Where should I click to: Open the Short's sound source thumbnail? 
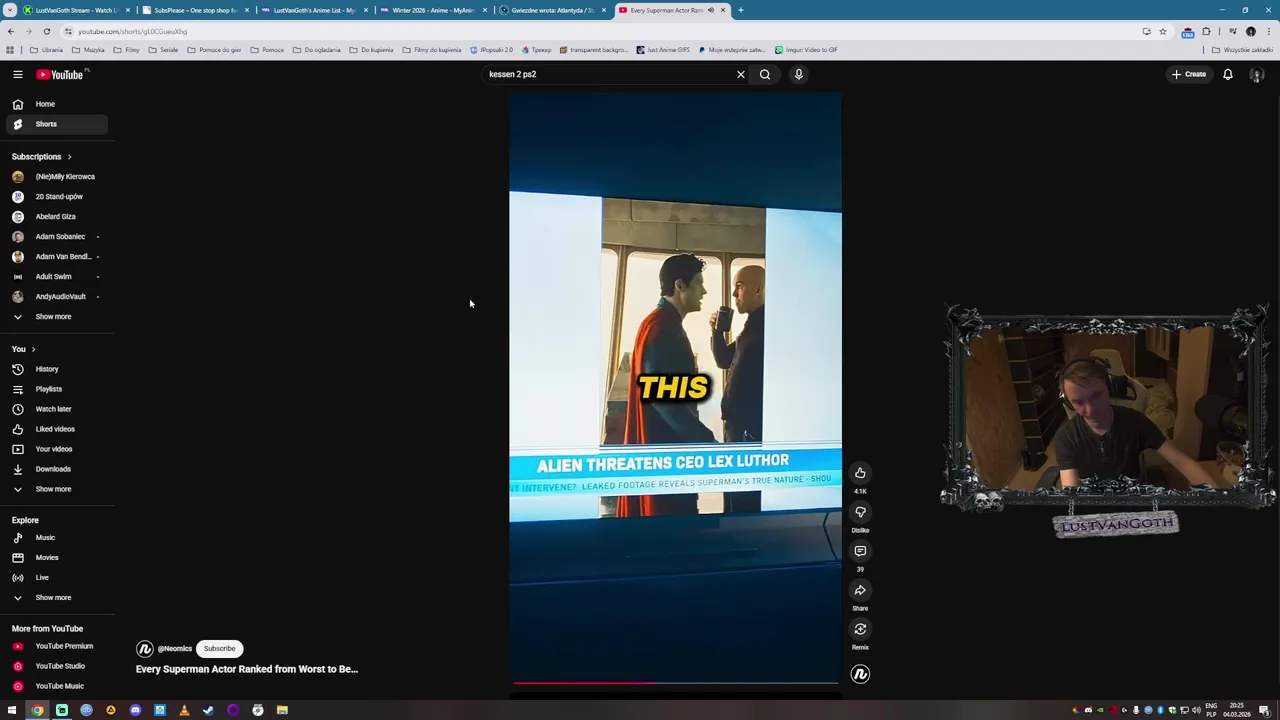(860, 674)
